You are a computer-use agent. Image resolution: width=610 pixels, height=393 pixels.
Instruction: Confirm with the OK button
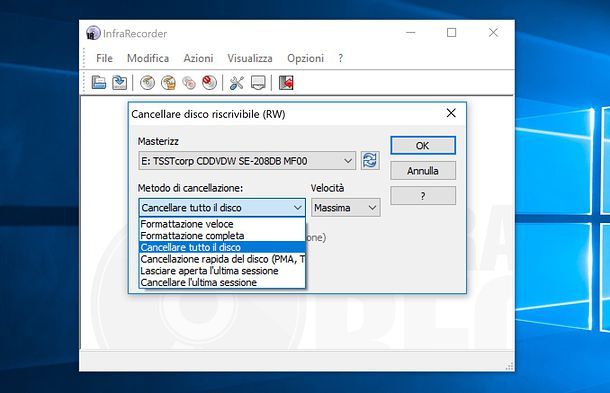point(423,146)
